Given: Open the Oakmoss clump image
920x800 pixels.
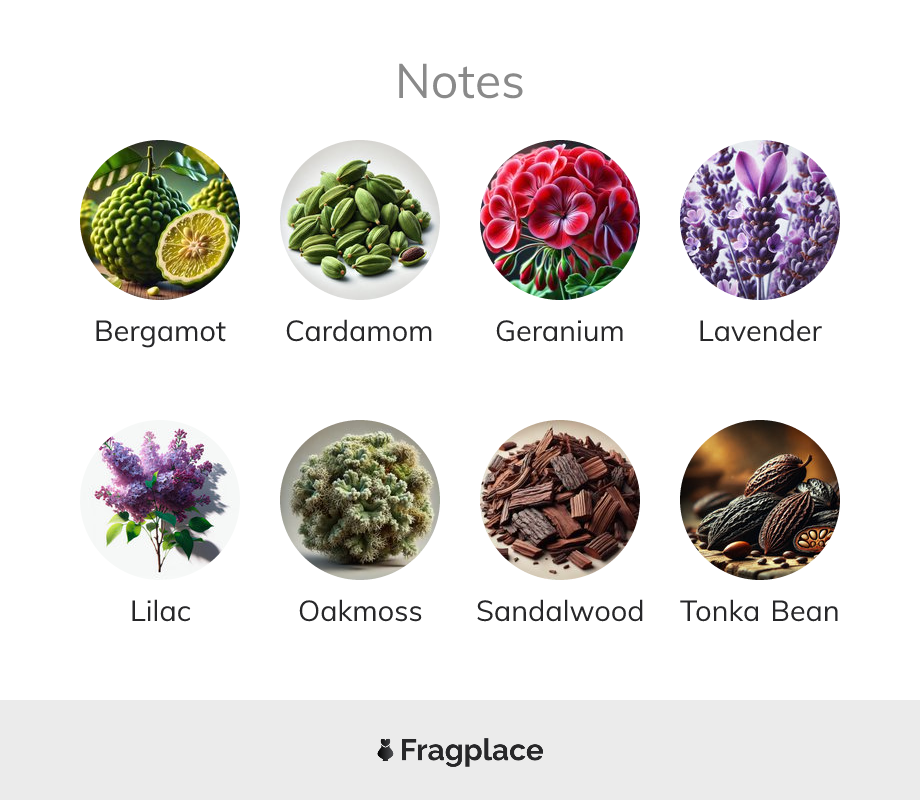Looking at the screenshot, I should [x=360, y=499].
